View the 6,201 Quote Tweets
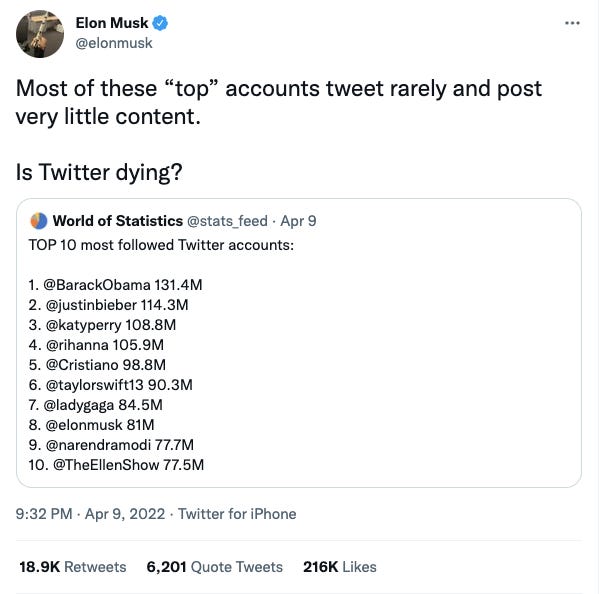Image resolution: width=599 pixels, height=594 pixels. coord(215,567)
